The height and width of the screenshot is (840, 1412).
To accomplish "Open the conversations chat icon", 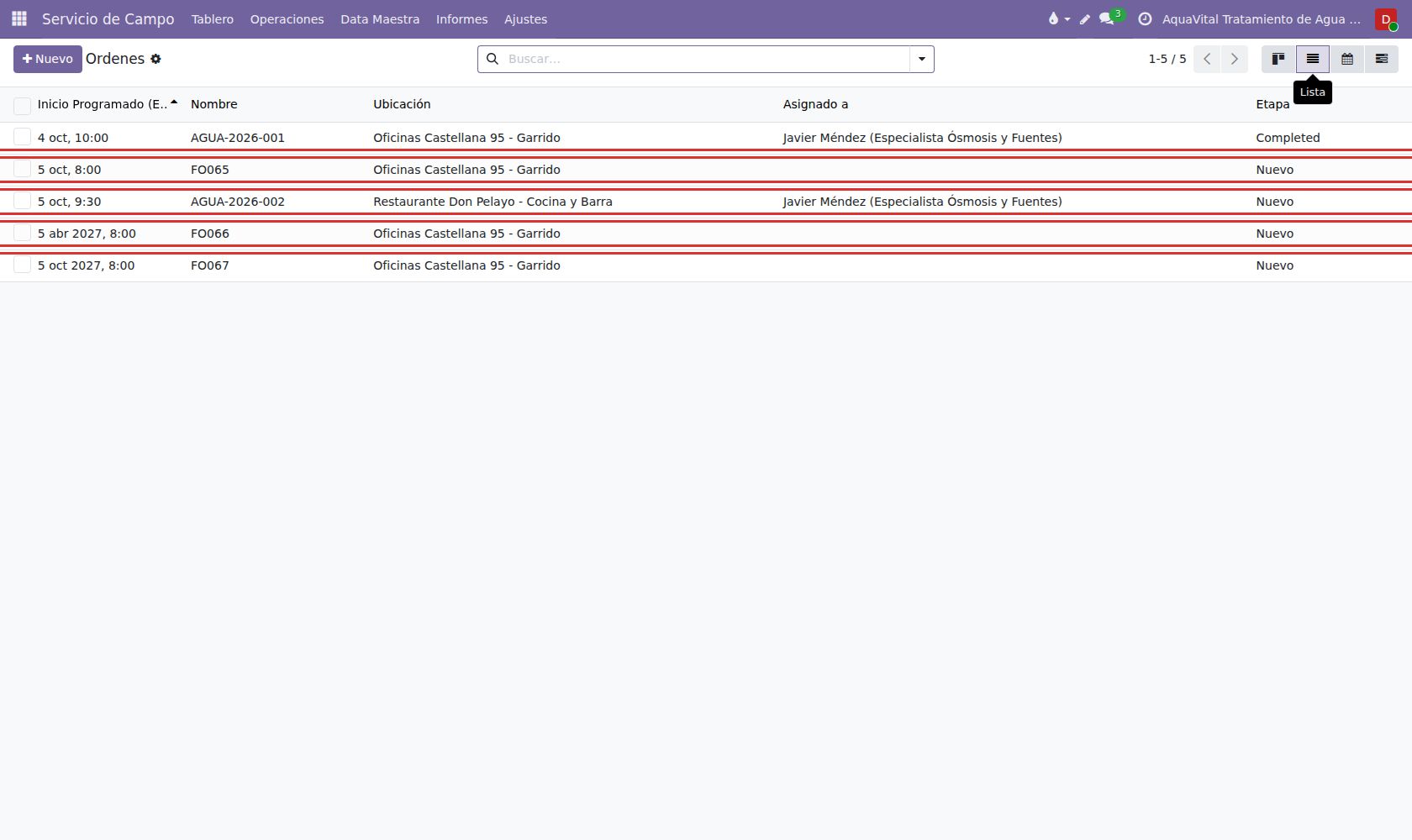I will pyautogui.click(x=1107, y=18).
